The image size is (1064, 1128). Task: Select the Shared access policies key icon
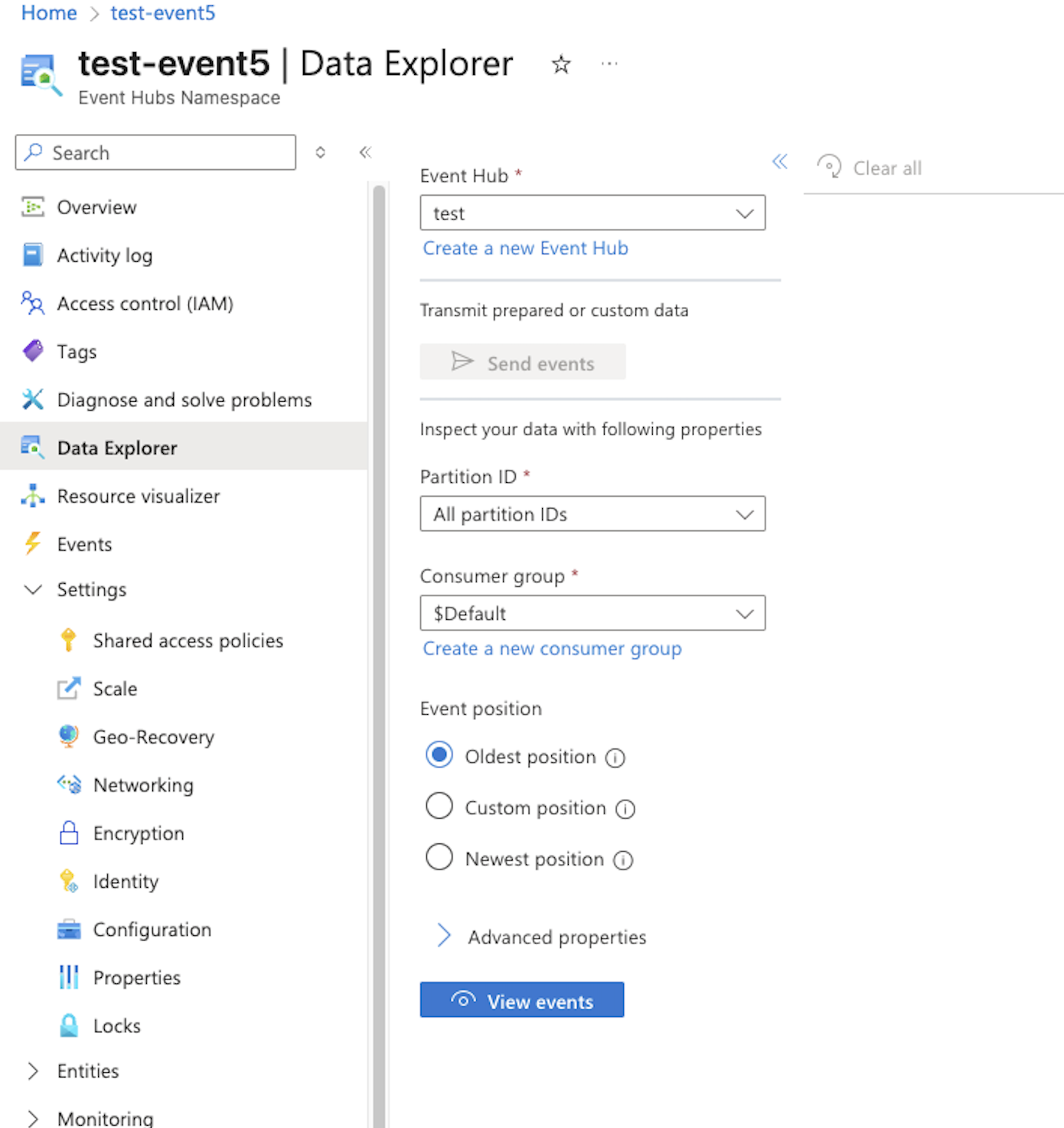[x=69, y=640]
